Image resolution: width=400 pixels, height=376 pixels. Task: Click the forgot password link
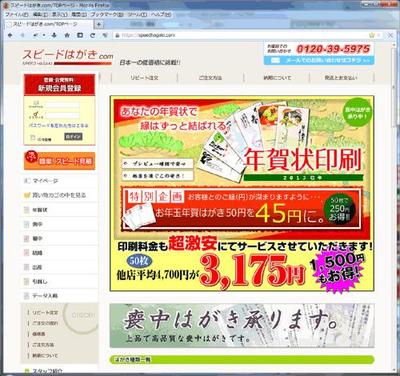[x=58, y=126]
